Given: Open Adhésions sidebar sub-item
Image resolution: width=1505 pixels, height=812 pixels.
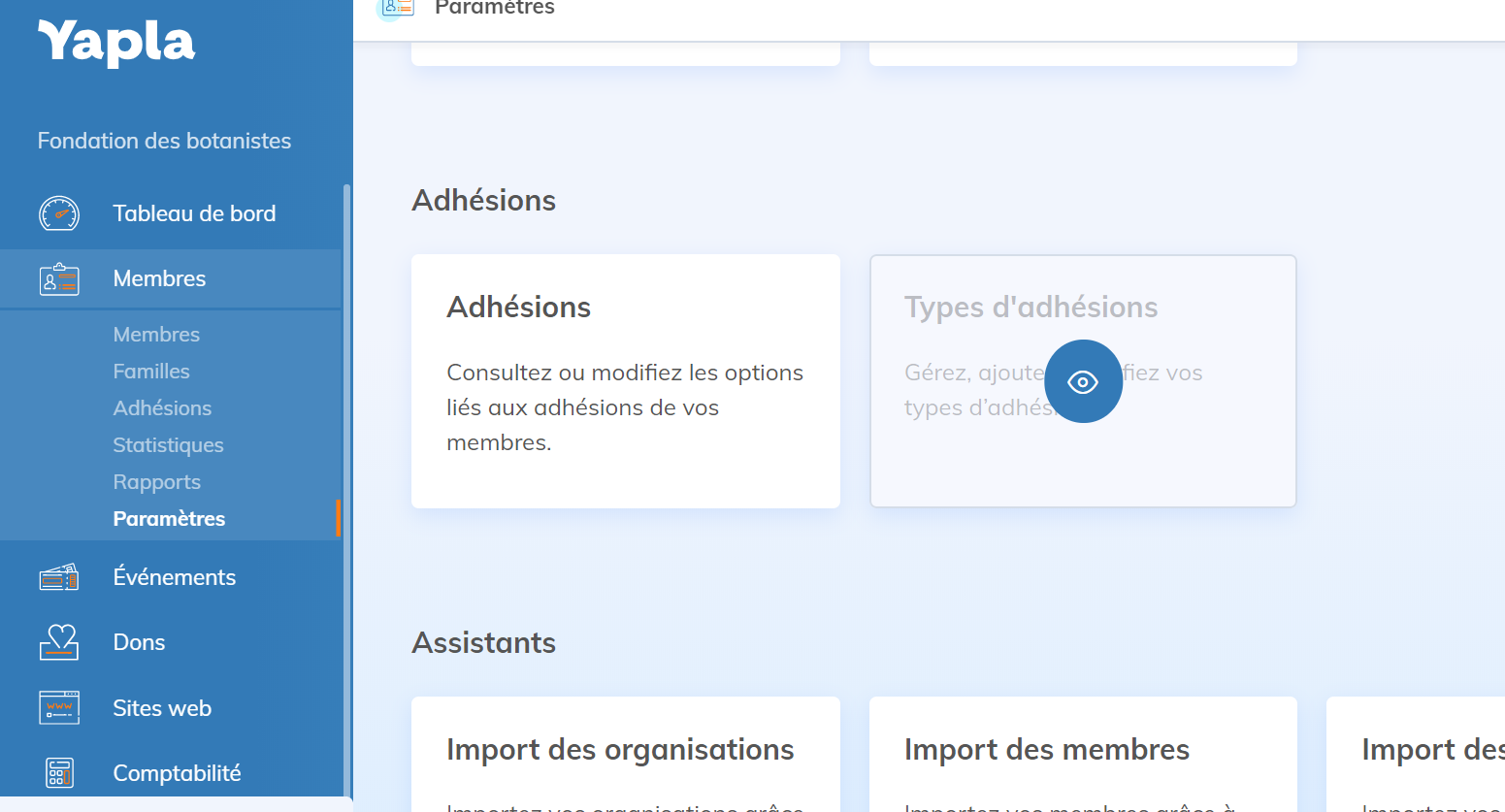Looking at the screenshot, I should 162,408.
